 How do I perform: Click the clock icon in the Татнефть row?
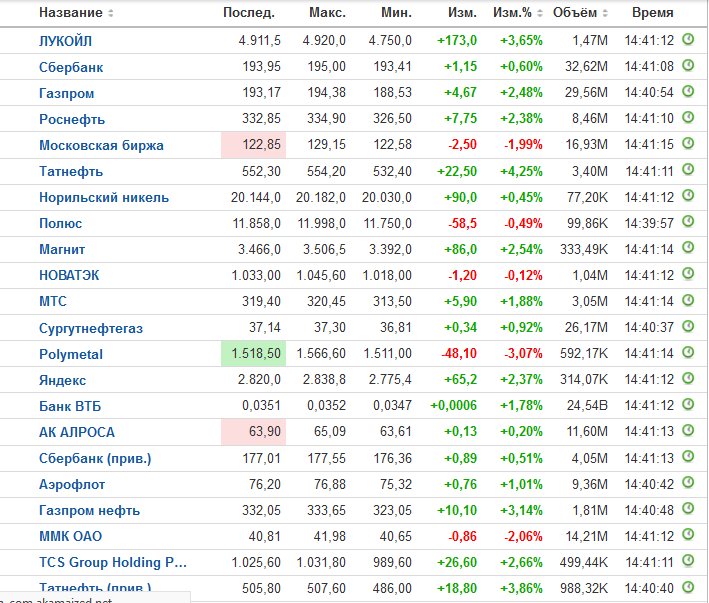click(688, 170)
